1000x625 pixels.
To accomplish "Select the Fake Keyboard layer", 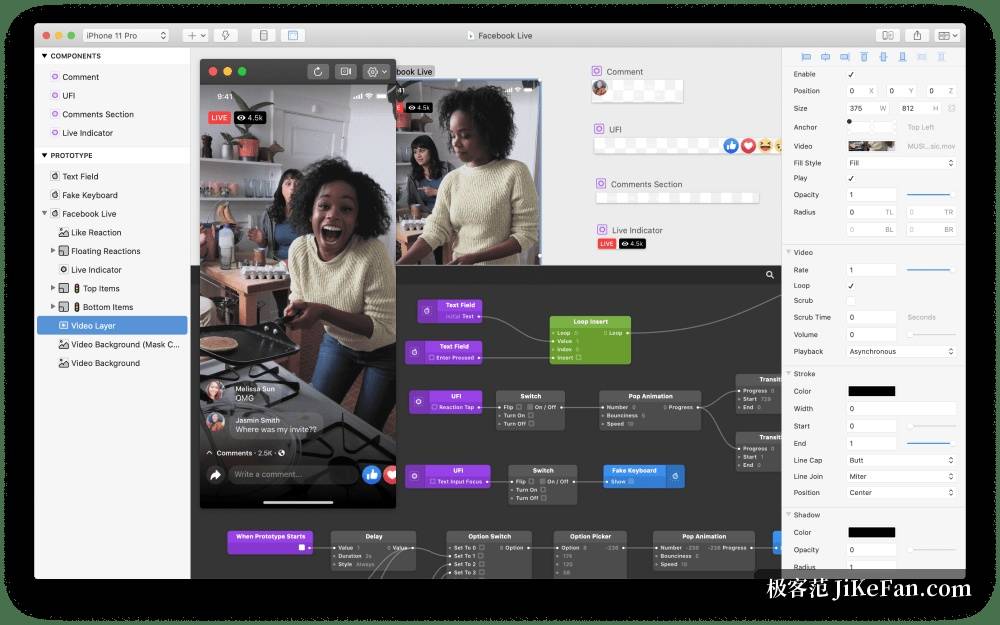I will click(90, 195).
